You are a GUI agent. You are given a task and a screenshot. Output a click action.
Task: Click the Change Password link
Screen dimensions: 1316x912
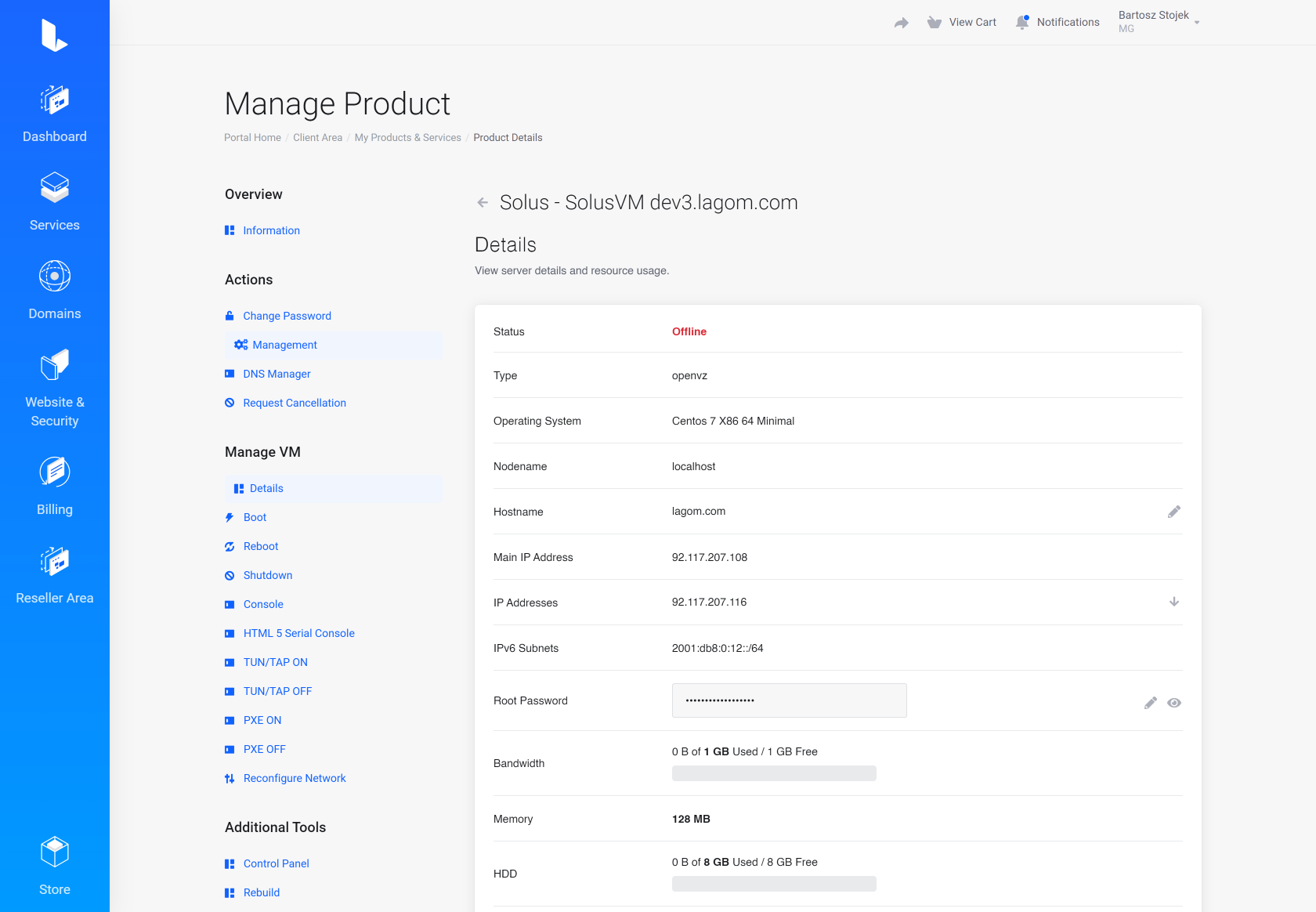[x=287, y=316]
